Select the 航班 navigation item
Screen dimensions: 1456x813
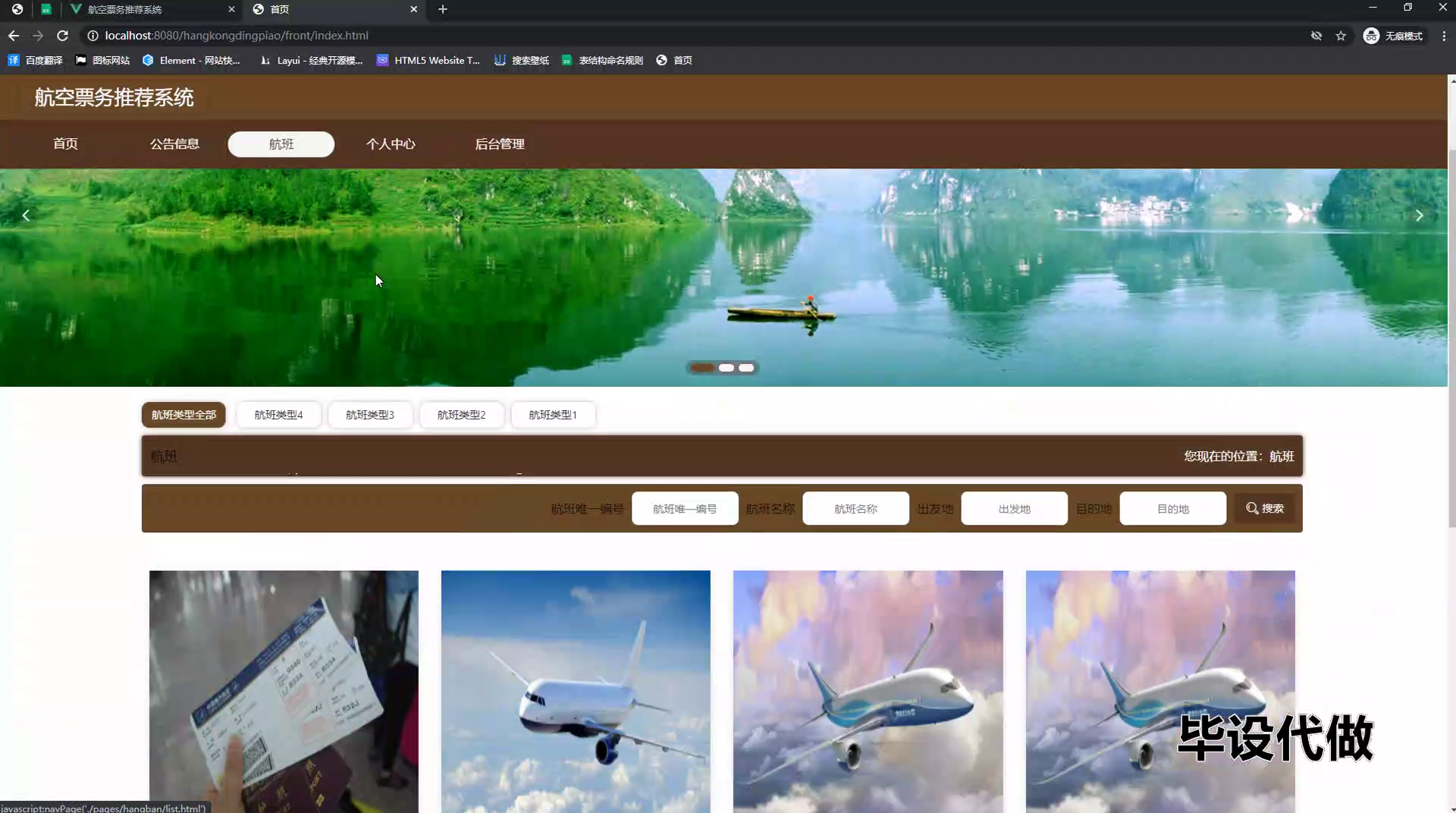[281, 144]
